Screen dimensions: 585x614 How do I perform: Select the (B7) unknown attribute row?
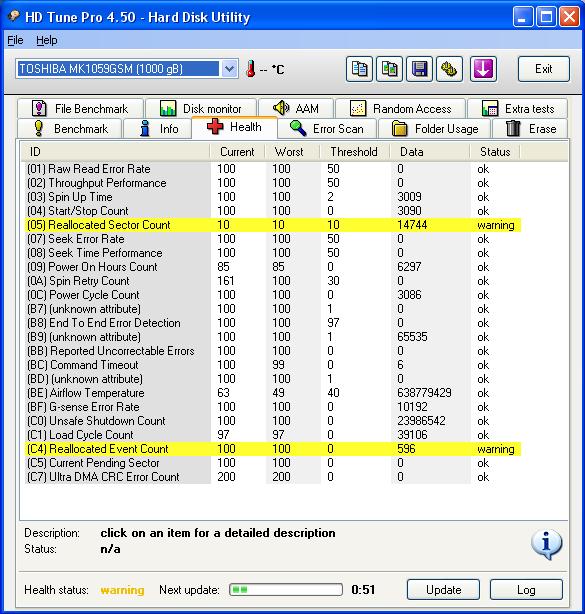[x=273, y=309]
